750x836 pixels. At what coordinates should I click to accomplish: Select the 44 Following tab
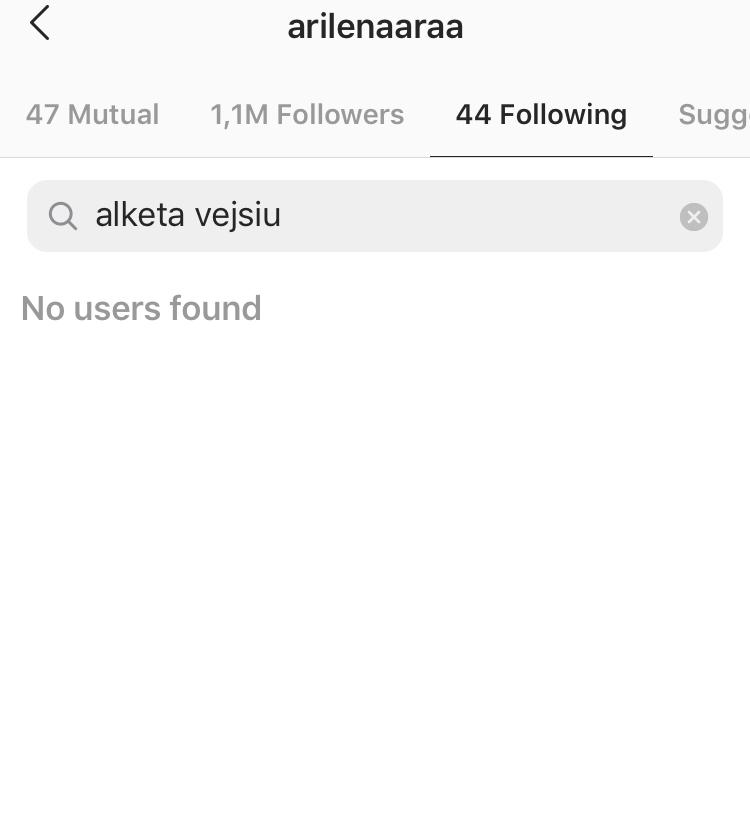[541, 115]
